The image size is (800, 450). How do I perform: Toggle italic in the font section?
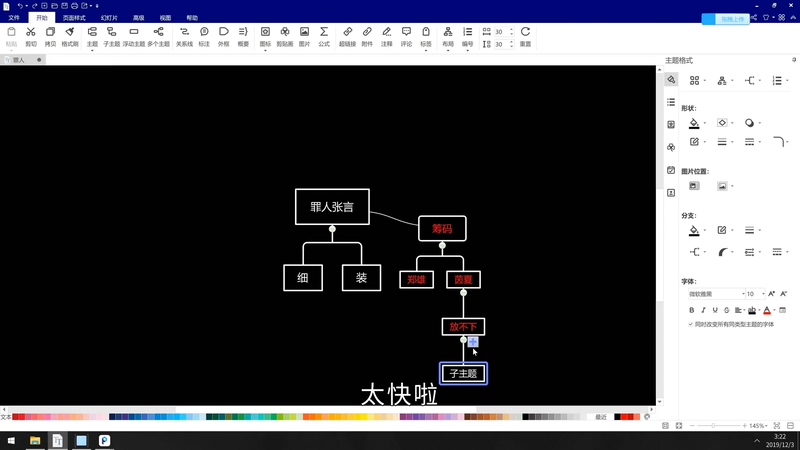click(703, 310)
